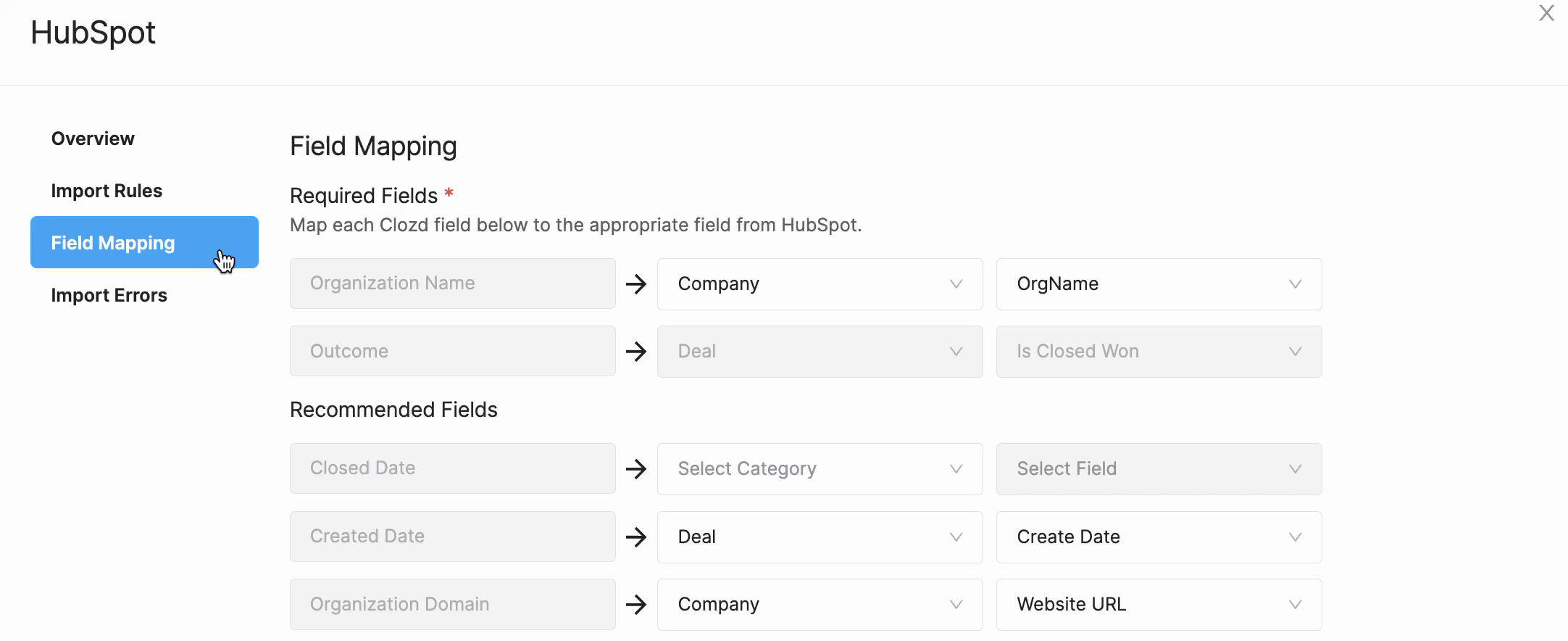The width and height of the screenshot is (1568, 641).
Task: Open the Website URL field dropdown
Action: tap(1159, 605)
